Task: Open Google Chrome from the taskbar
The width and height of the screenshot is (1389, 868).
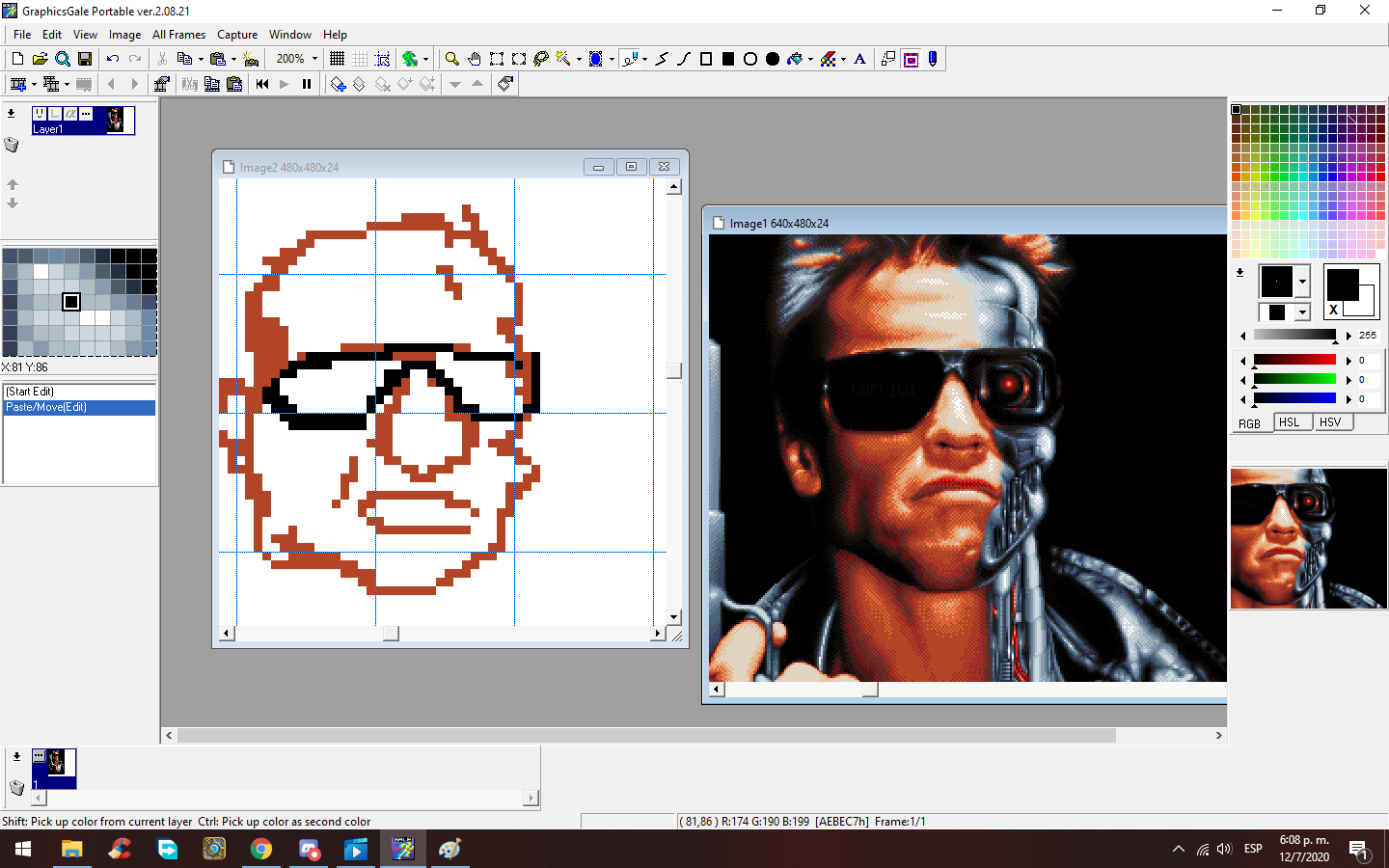Action: (x=261, y=849)
